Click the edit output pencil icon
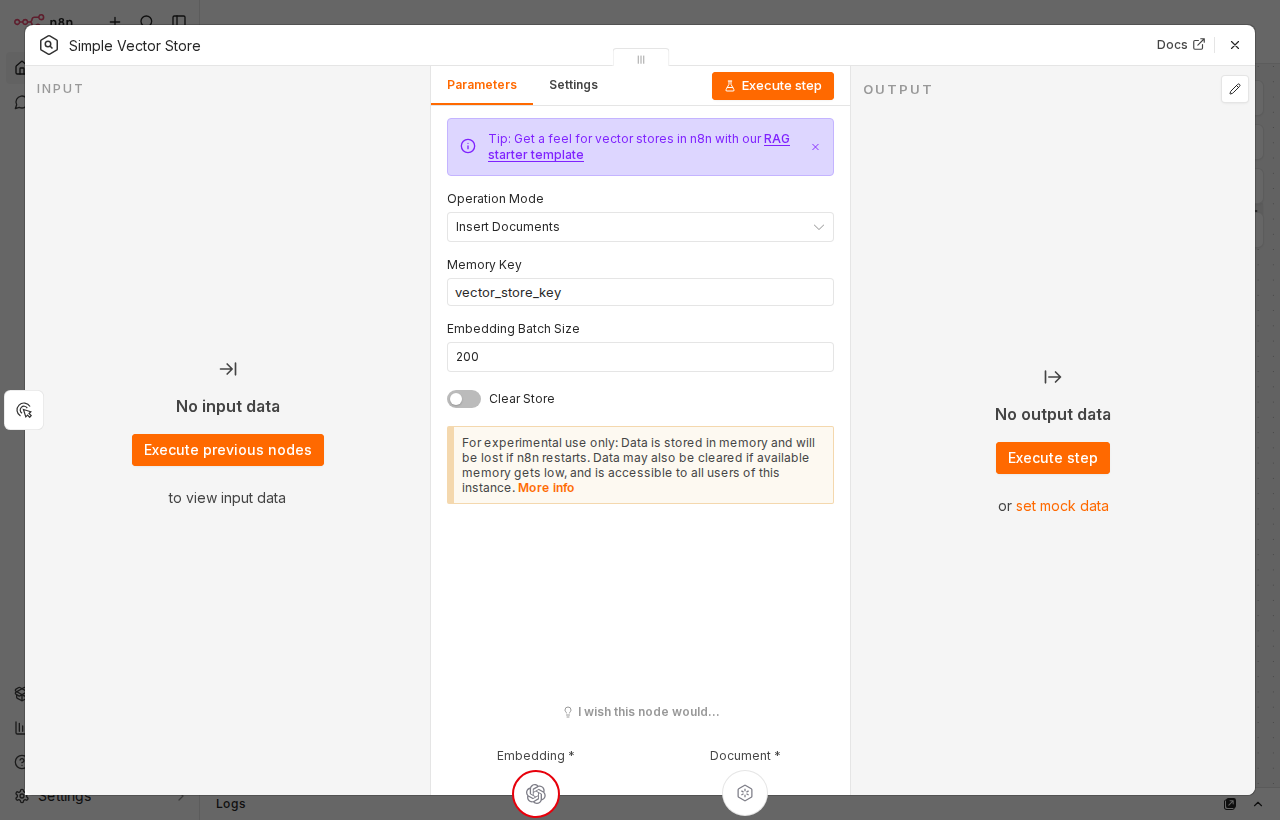This screenshot has width=1280, height=820. coord(1235,89)
